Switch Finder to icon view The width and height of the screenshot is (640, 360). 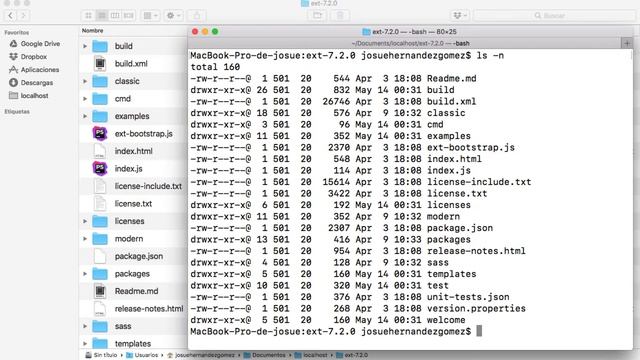[88, 16]
